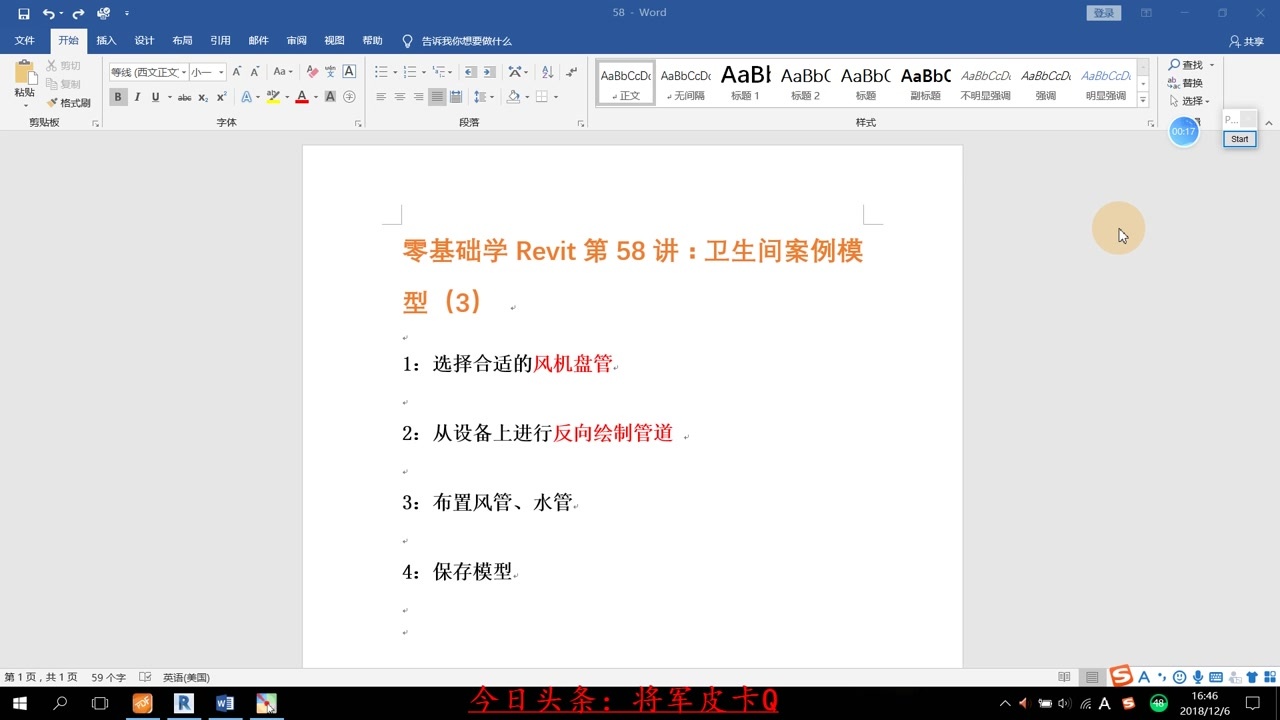
Task: Click the Start button of the recorder
Action: pyautogui.click(x=1240, y=139)
